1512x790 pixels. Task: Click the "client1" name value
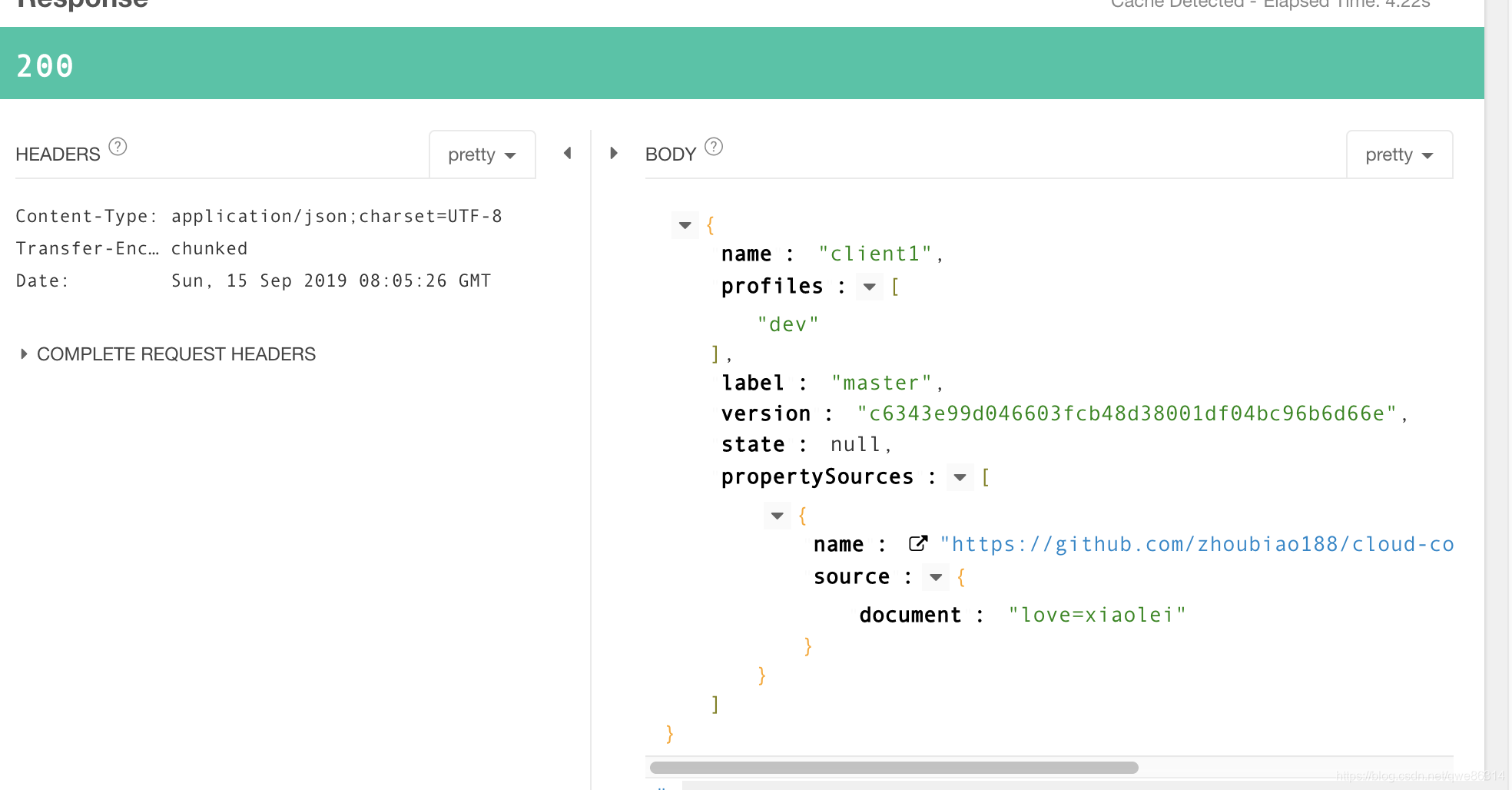click(x=875, y=254)
